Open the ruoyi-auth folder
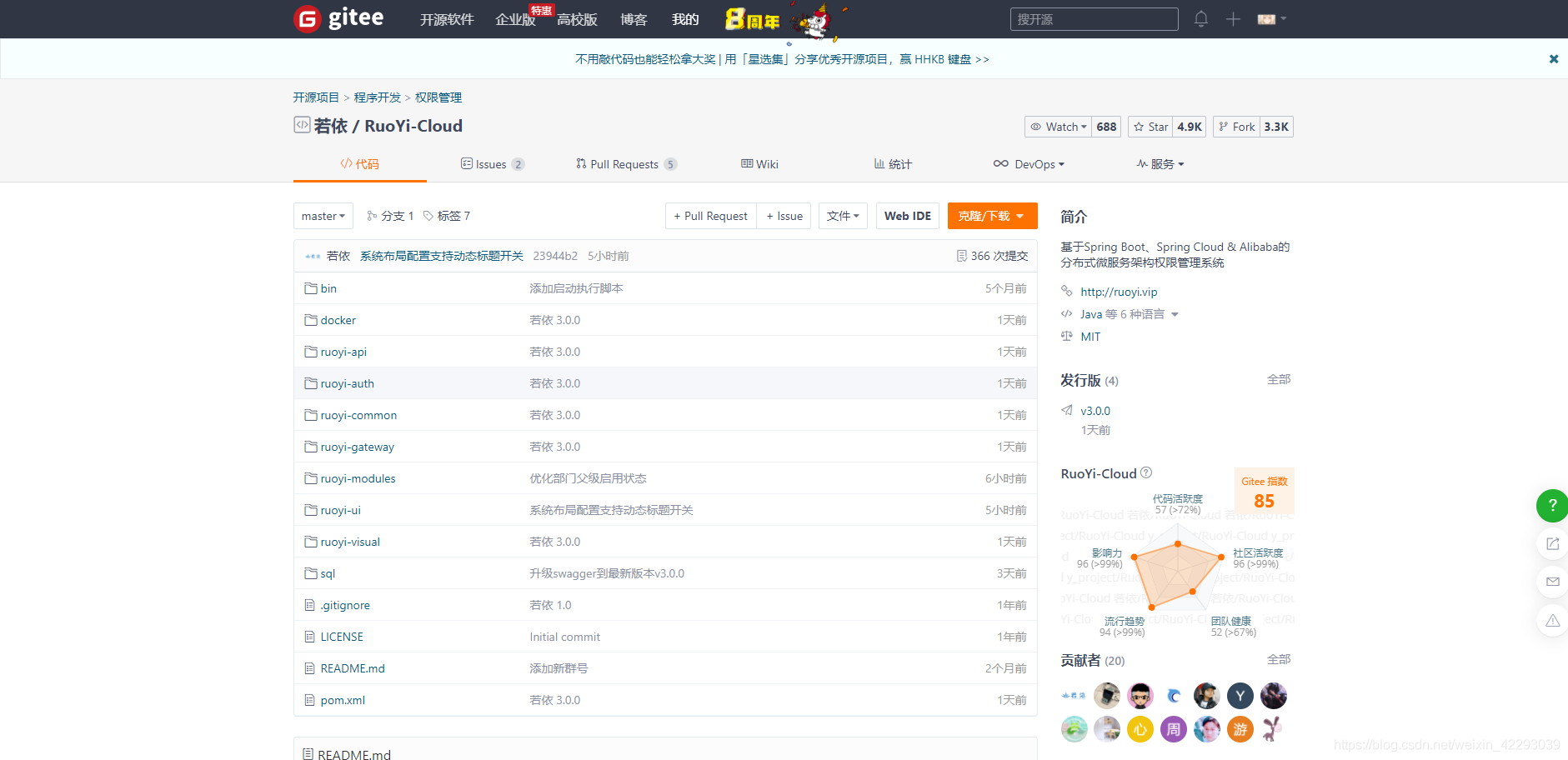This screenshot has height=760, width=1568. [x=347, y=383]
